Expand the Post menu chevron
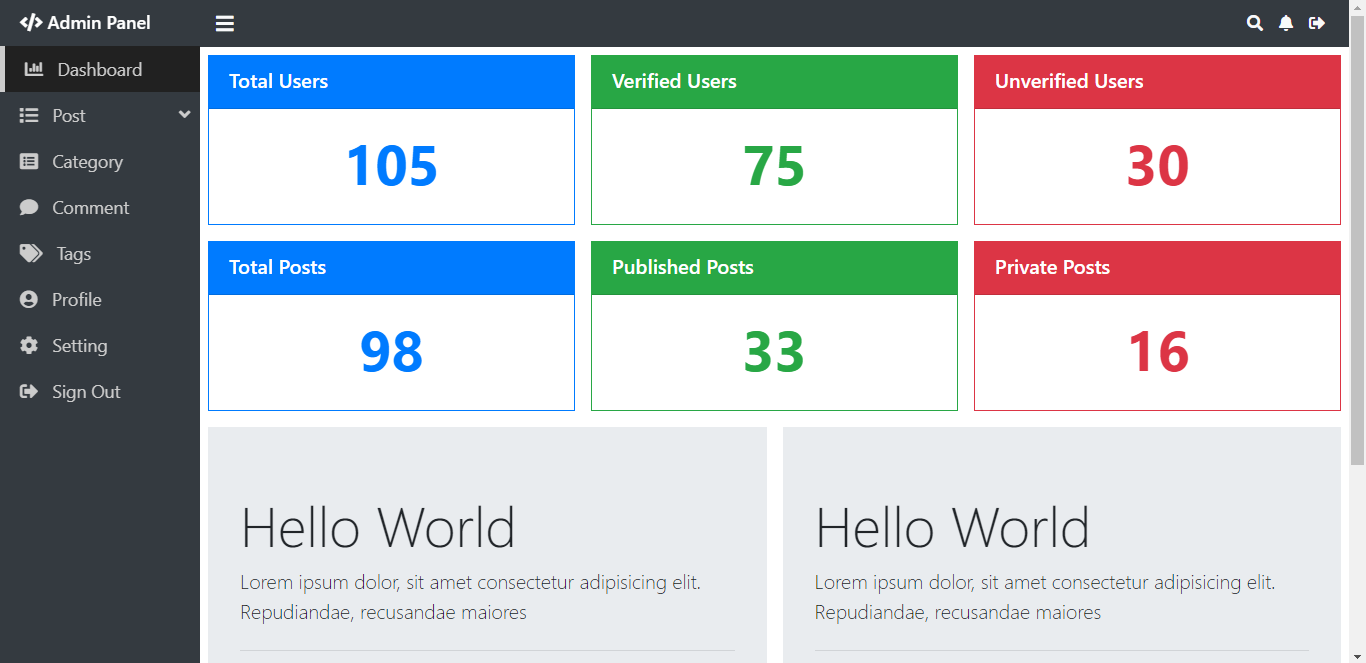This screenshot has height=663, width=1366. 183,115
